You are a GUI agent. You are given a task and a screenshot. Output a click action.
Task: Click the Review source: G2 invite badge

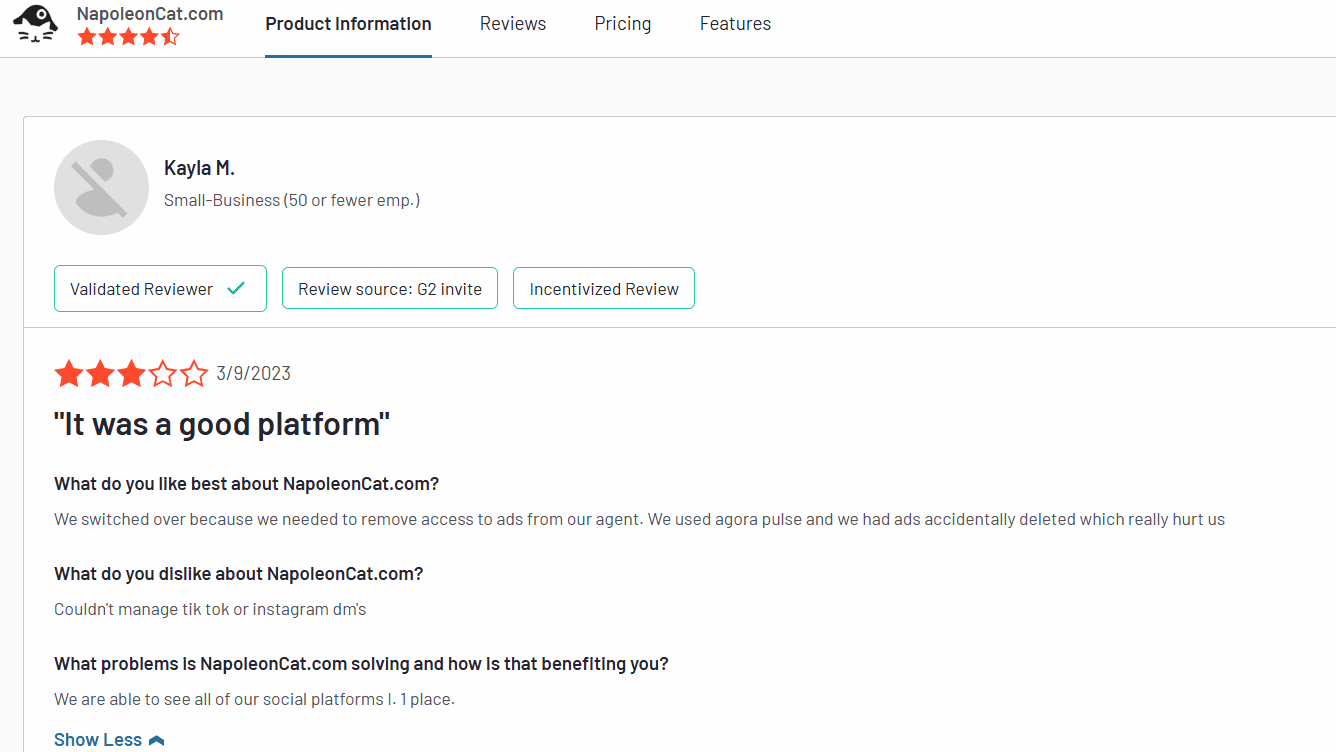[390, 289]
